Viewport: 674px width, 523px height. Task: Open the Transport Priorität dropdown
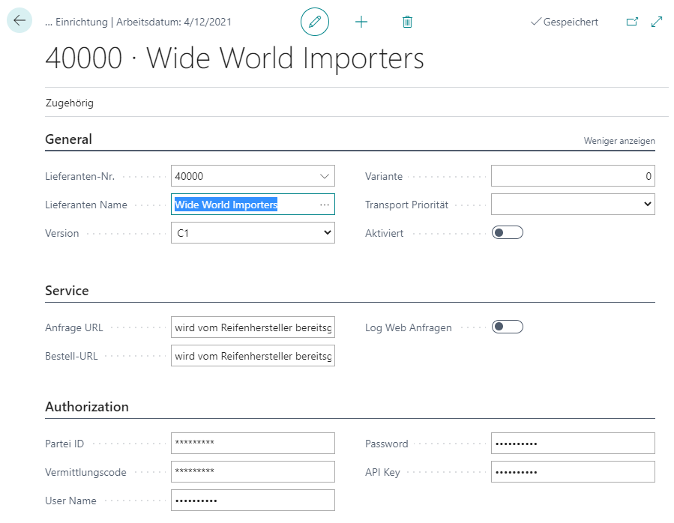point(573,204)
